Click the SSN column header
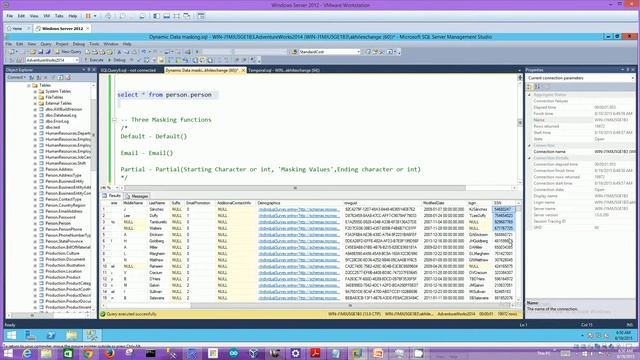The image size is (640, 360). click(504, 203)
